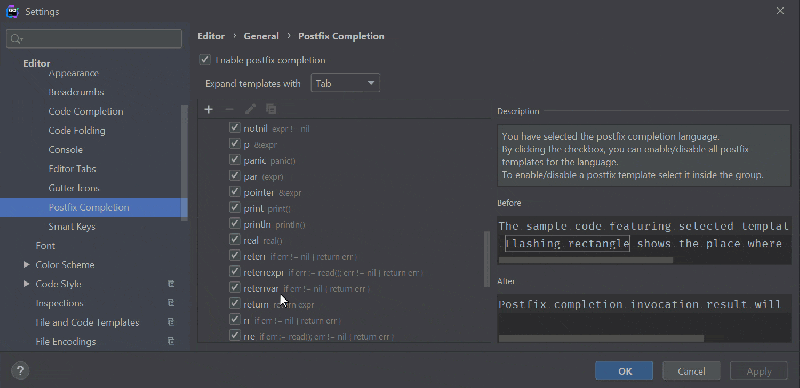Open Editor Tabs settings page
Viewport: 800px width, 388px height.
click(x=72, y=169)
